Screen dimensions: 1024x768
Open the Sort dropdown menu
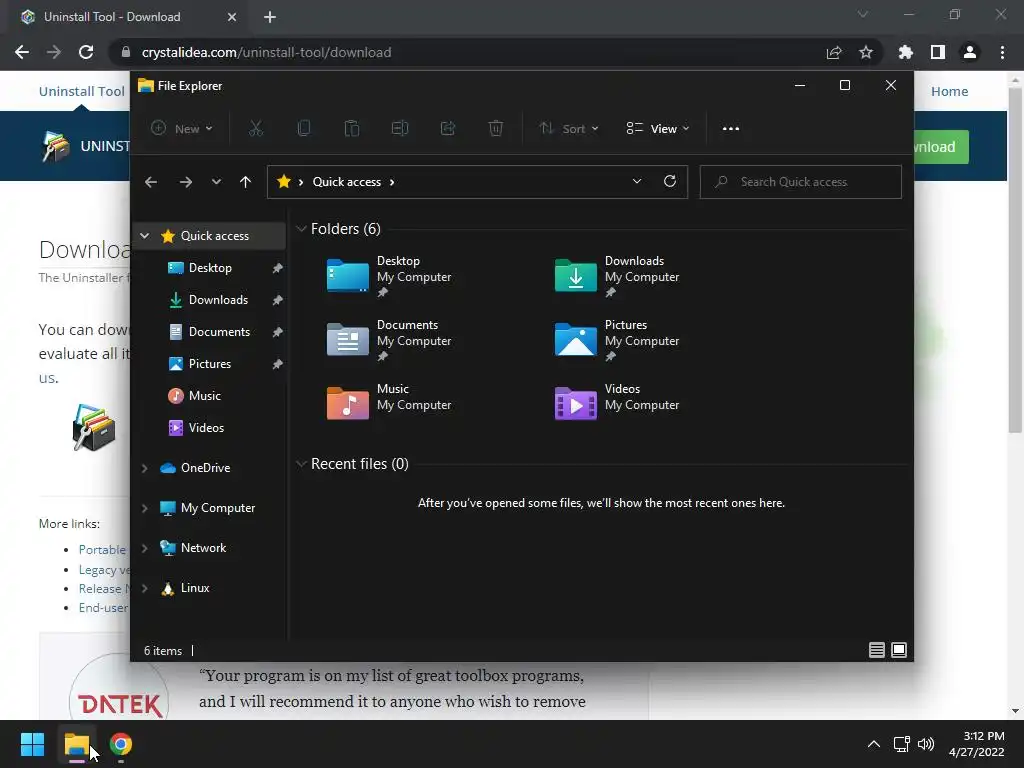(569, 129)
